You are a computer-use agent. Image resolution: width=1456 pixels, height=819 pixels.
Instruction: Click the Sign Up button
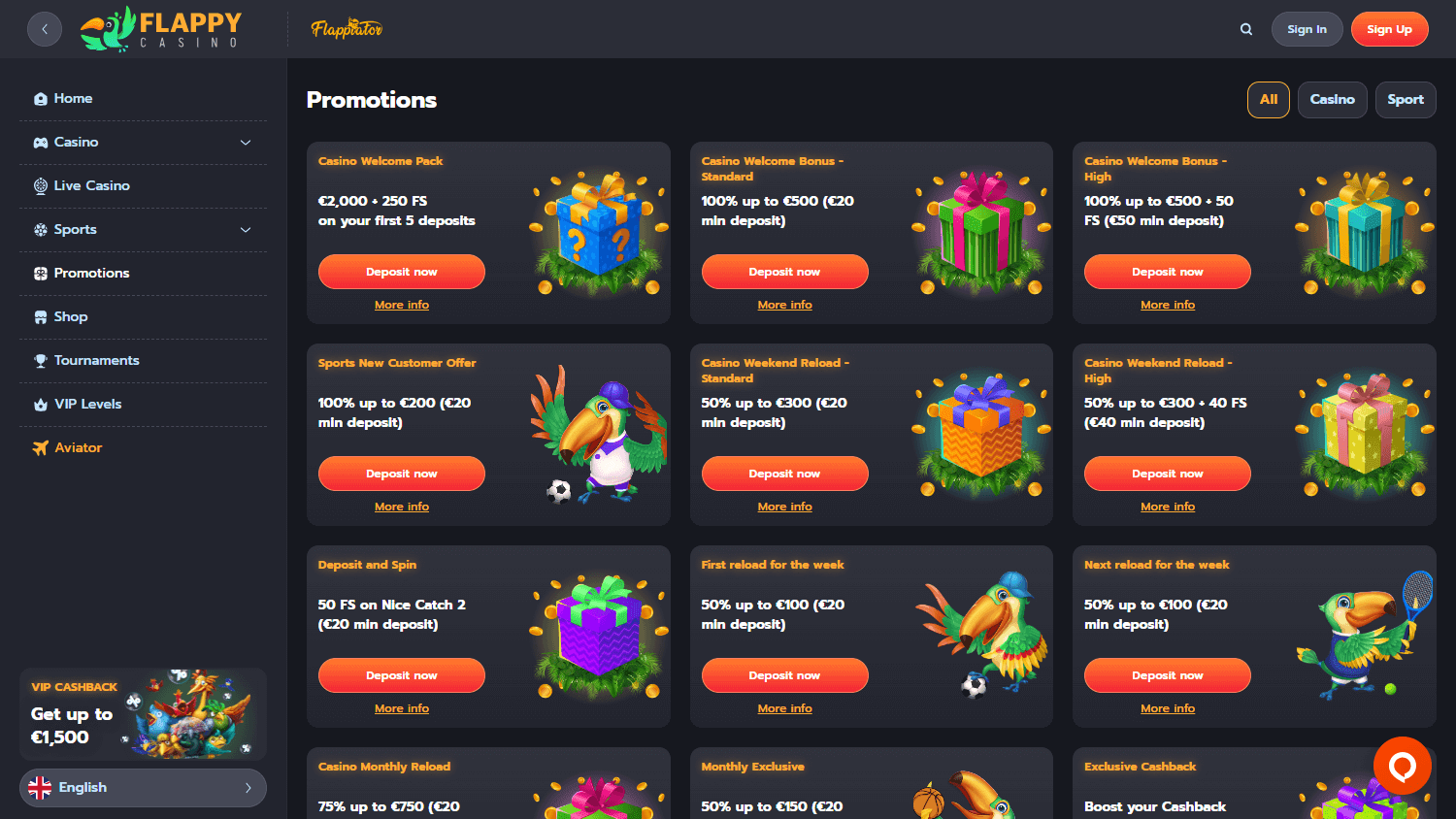pyautogui.click(x=1389, y=29)
